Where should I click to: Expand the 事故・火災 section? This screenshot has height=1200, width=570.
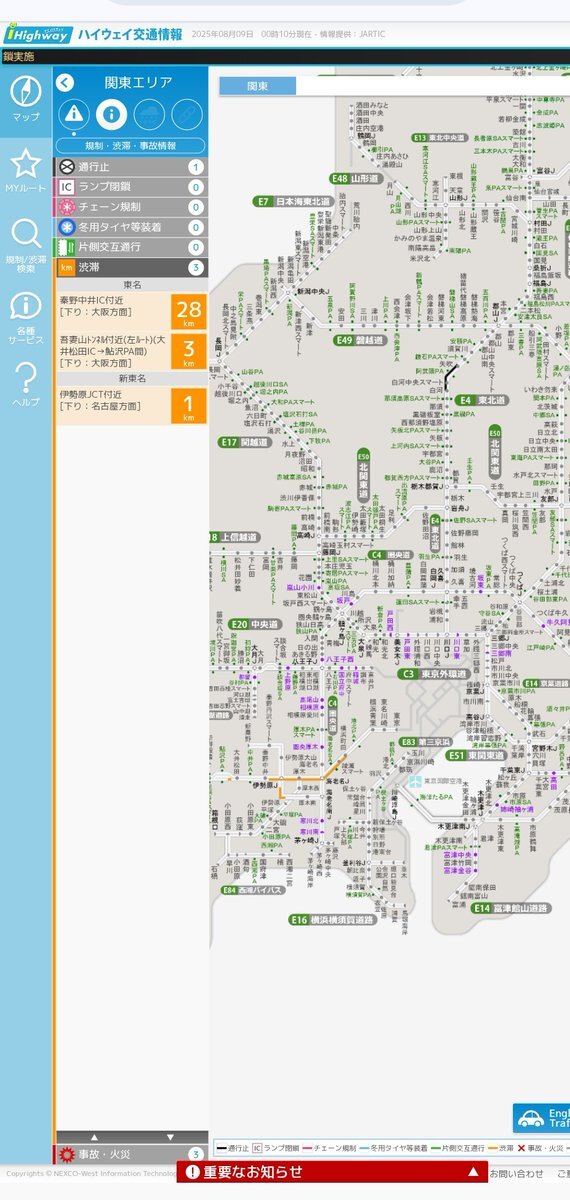[x=131, y=1154]
